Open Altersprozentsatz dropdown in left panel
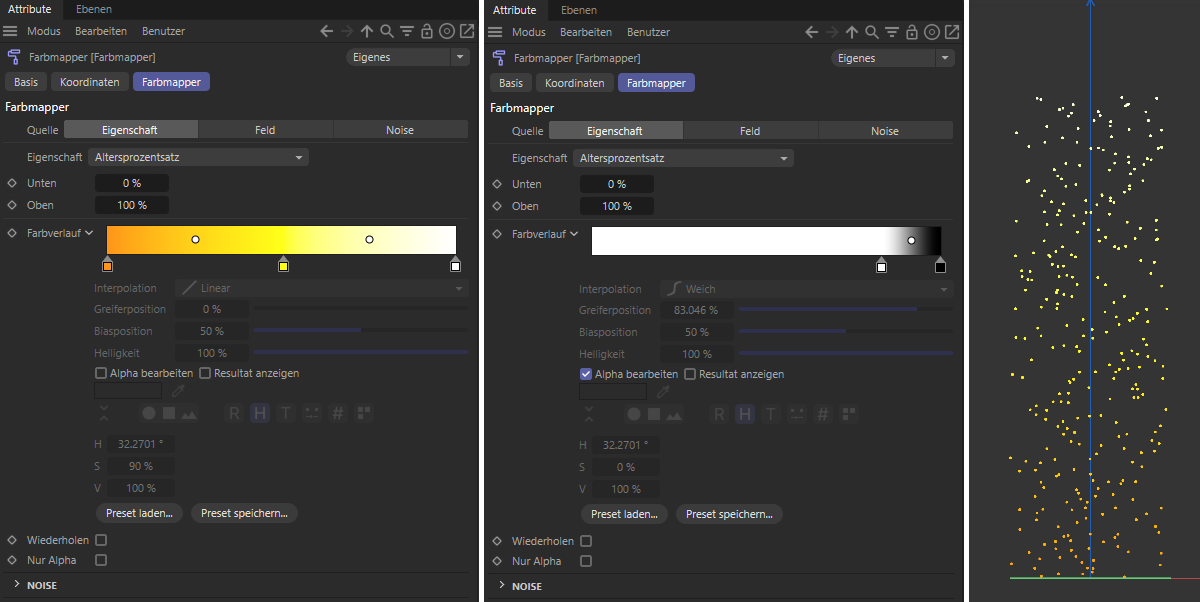Screen dimensions: 1200x602 coord(198,157)
